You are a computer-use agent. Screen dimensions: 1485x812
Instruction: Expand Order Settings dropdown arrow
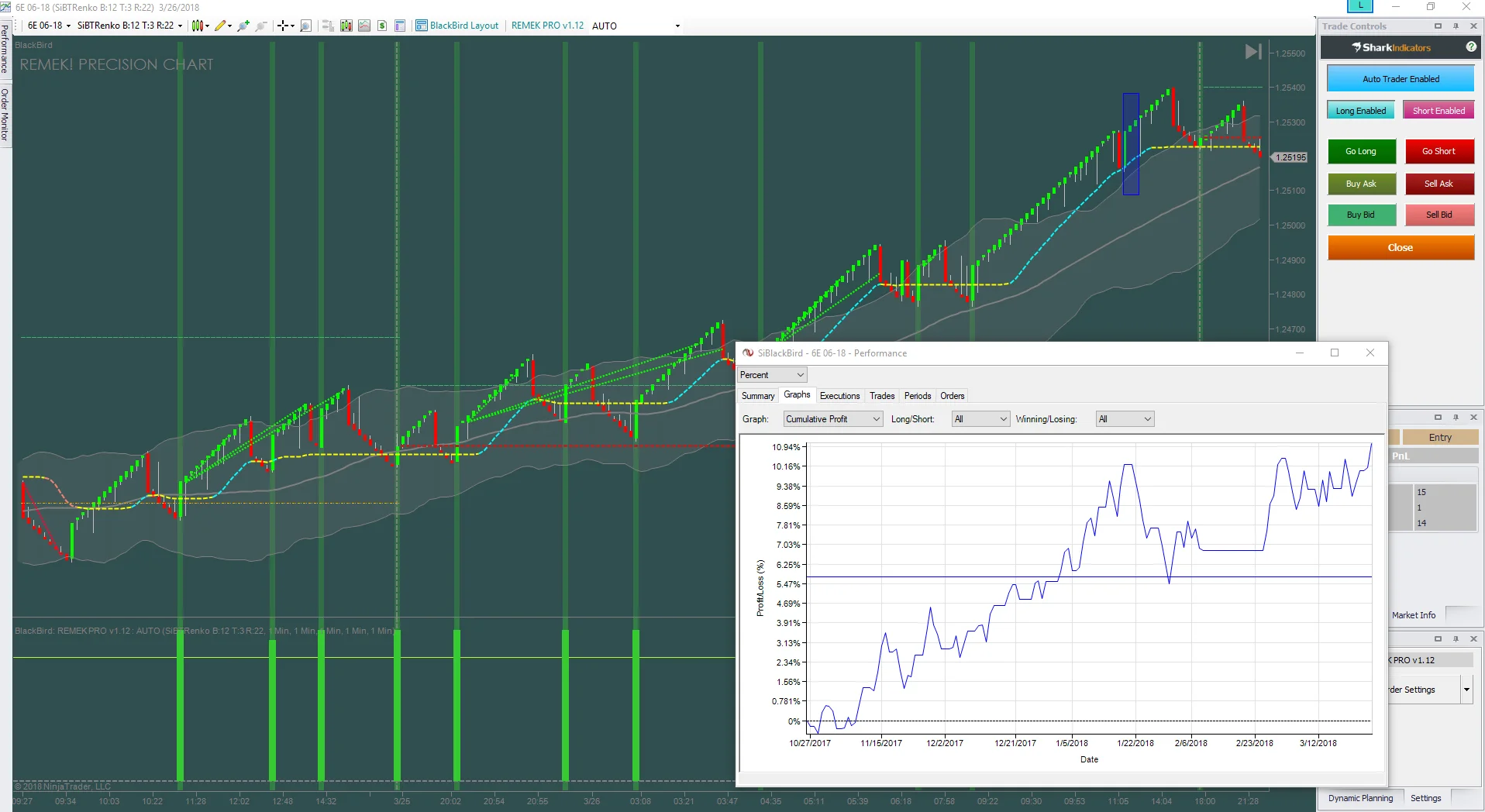tap(1466, 690)
